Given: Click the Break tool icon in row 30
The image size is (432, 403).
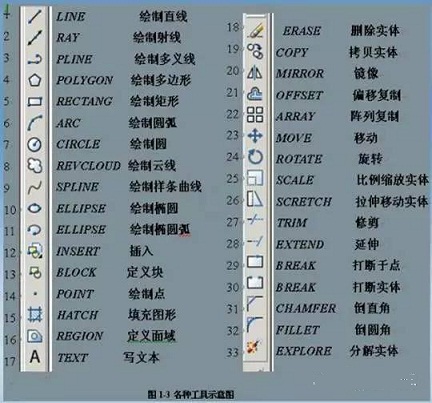Looking at the screenshot, I should tap(255, 283).
